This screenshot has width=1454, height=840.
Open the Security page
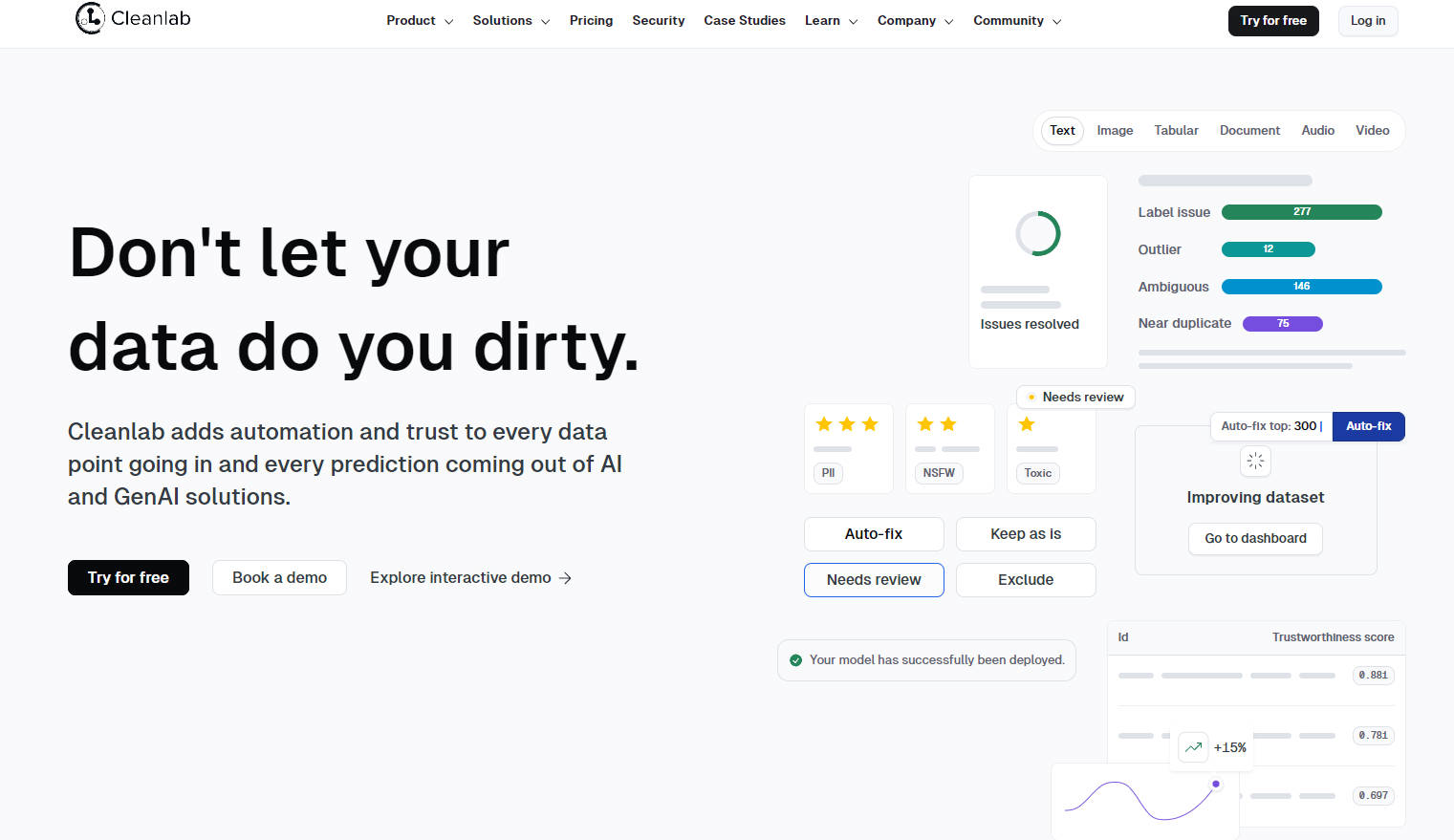[x=659, y=21]
